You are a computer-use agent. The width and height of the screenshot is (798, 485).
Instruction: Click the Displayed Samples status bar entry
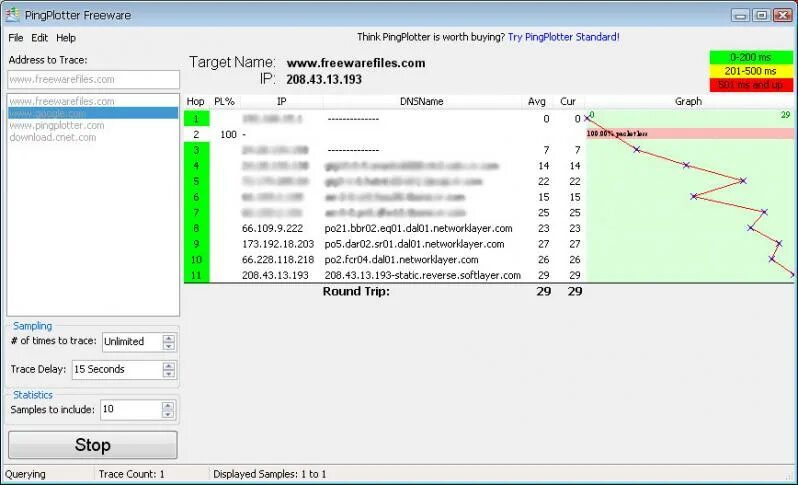click(x=270, y=474)
